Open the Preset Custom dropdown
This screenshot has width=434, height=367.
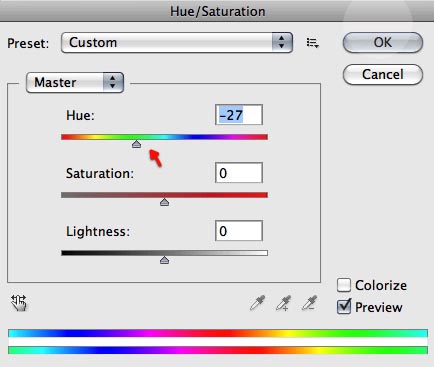click(x=177, y=43)
